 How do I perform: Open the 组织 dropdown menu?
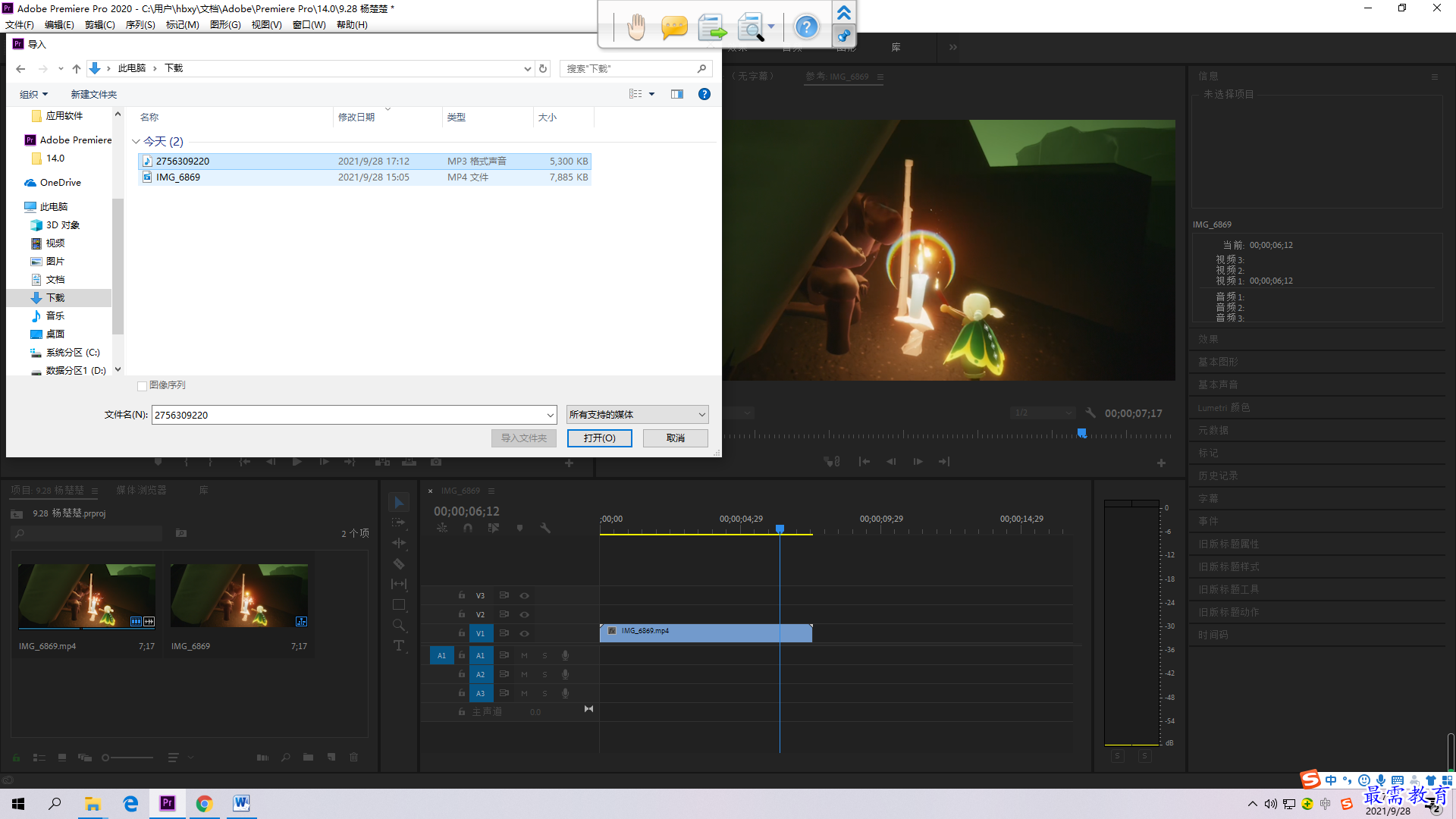tap(33, 94)
